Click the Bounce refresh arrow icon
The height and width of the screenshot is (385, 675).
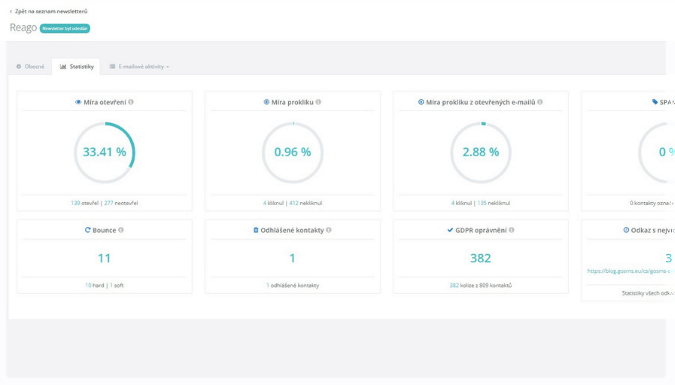pos(87,230)
